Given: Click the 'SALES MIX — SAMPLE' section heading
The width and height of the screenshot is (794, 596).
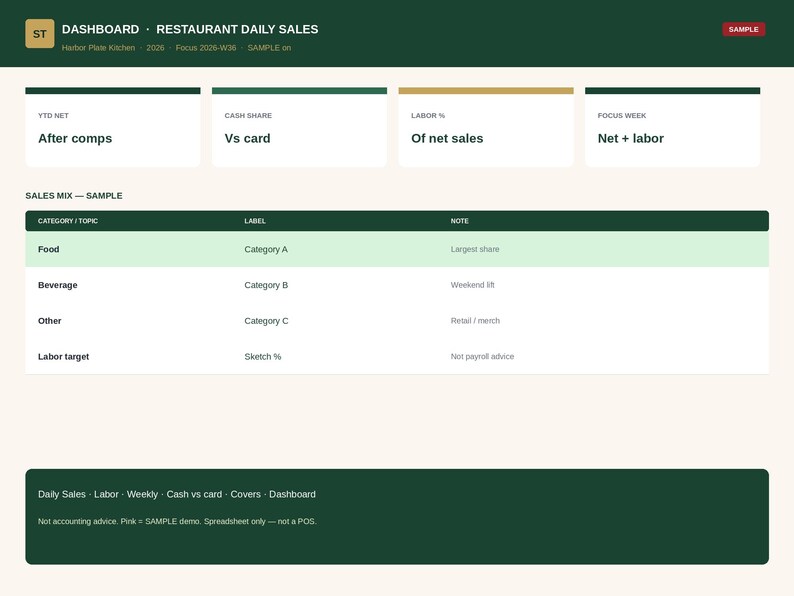Looking at the screenshot, I should [74, 195].
